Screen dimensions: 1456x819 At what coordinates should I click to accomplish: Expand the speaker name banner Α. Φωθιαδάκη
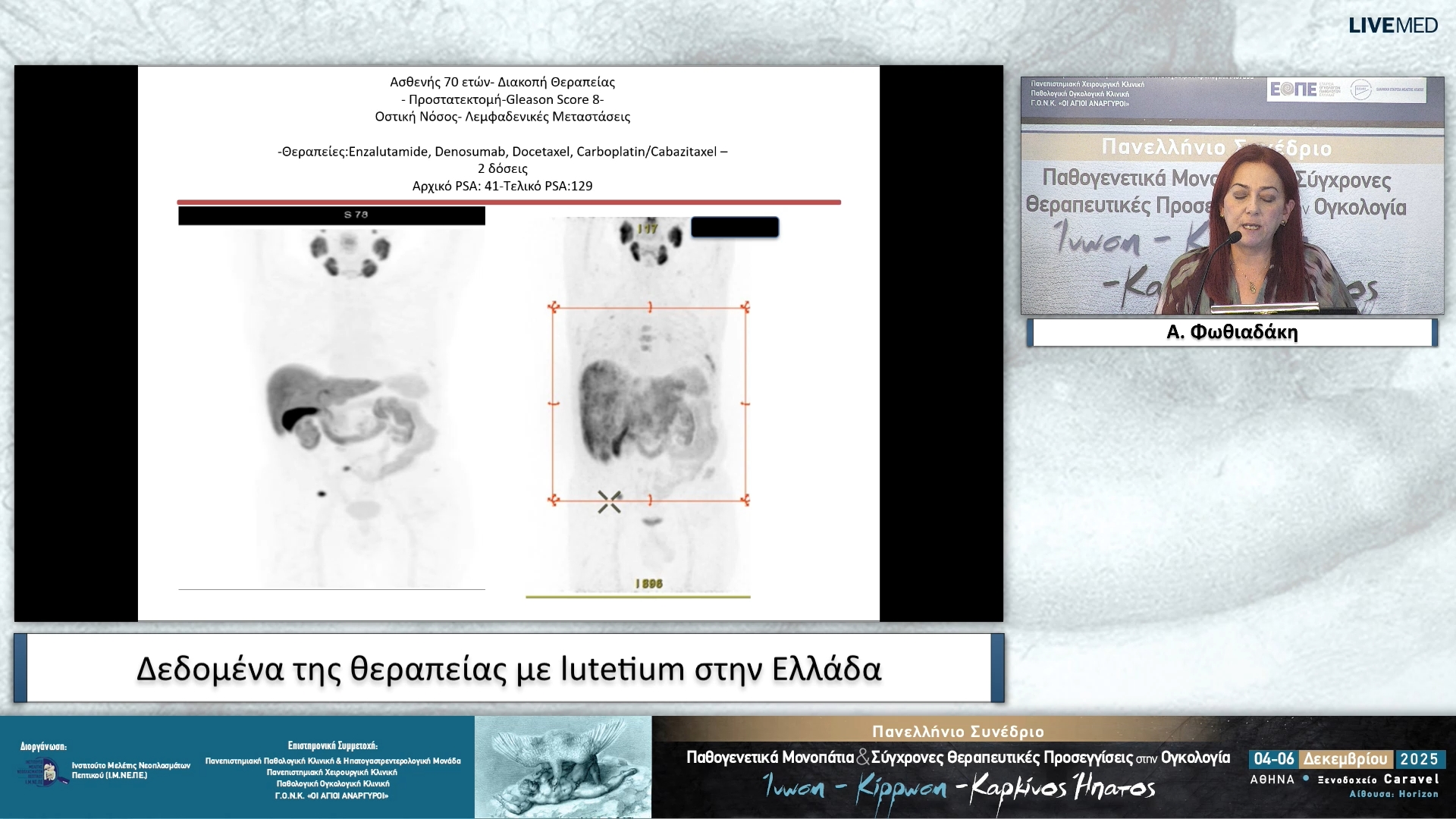[1232, 332]
